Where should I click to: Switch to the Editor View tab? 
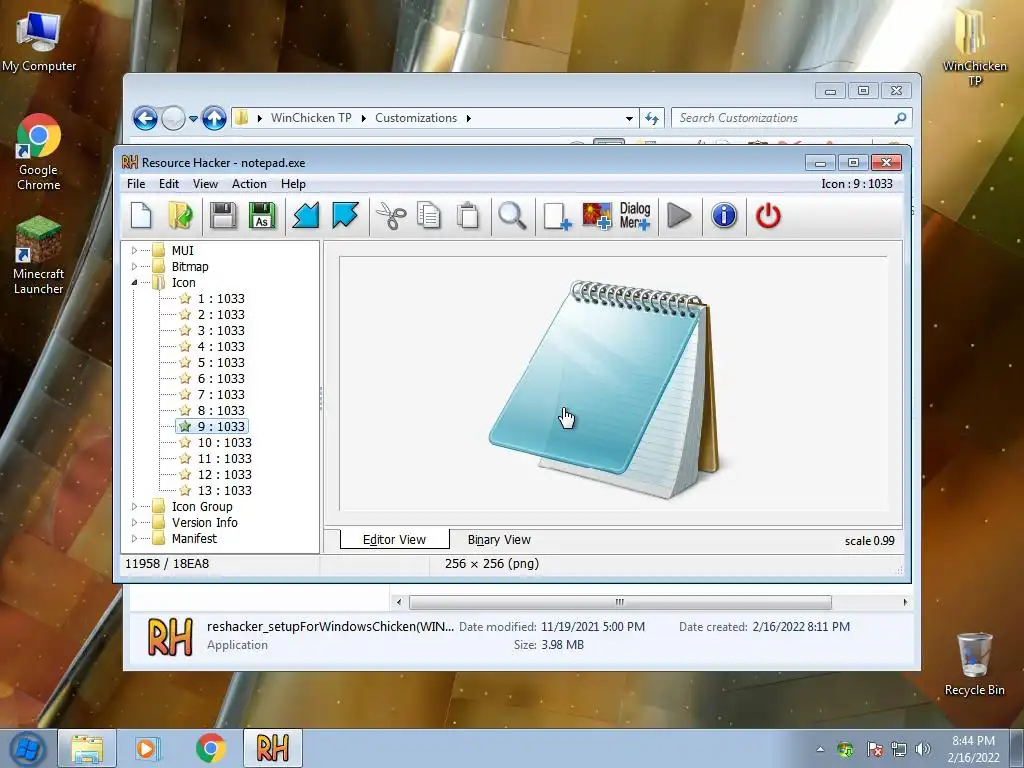[x=394, y=539]
